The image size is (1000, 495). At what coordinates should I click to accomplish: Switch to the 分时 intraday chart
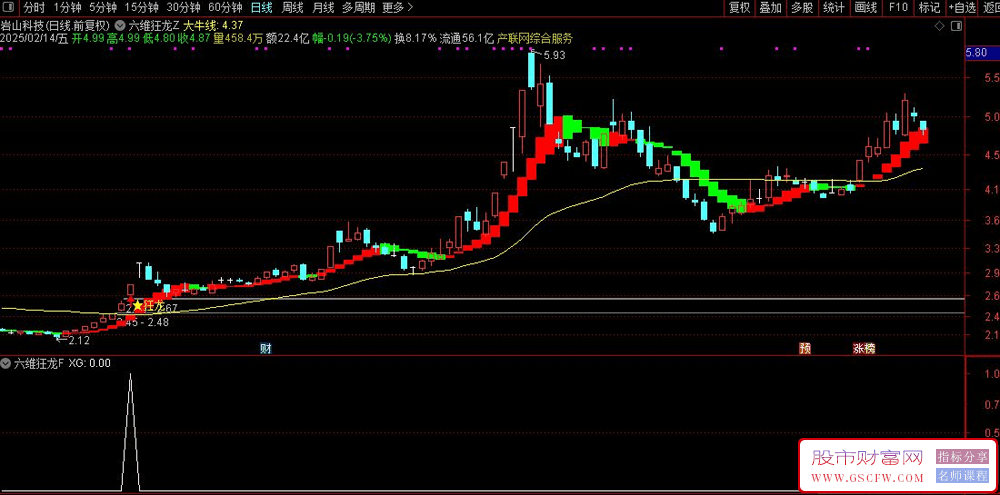coord(34,8)
